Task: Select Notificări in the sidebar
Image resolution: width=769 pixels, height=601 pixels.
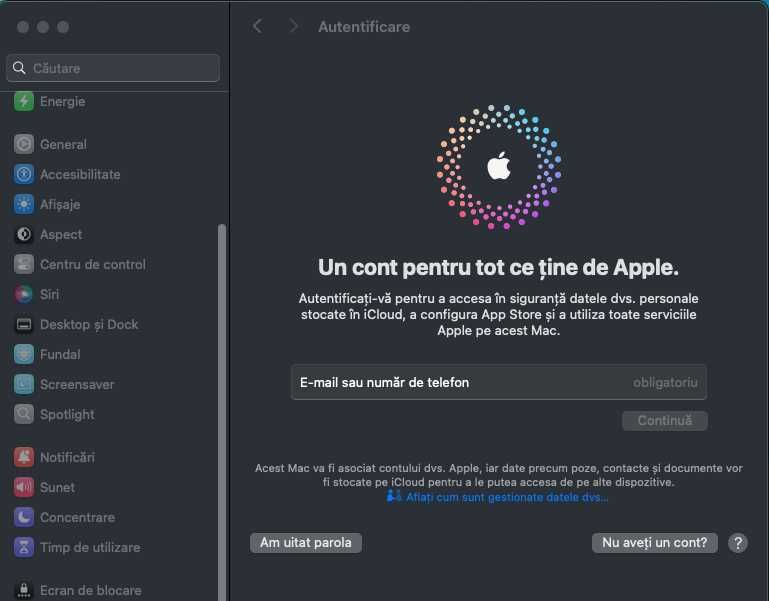Action: coord(67,457)
